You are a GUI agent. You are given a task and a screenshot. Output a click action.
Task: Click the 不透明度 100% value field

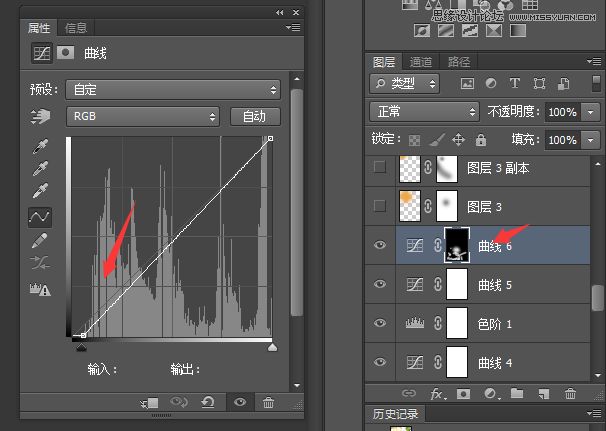point(563,112)
